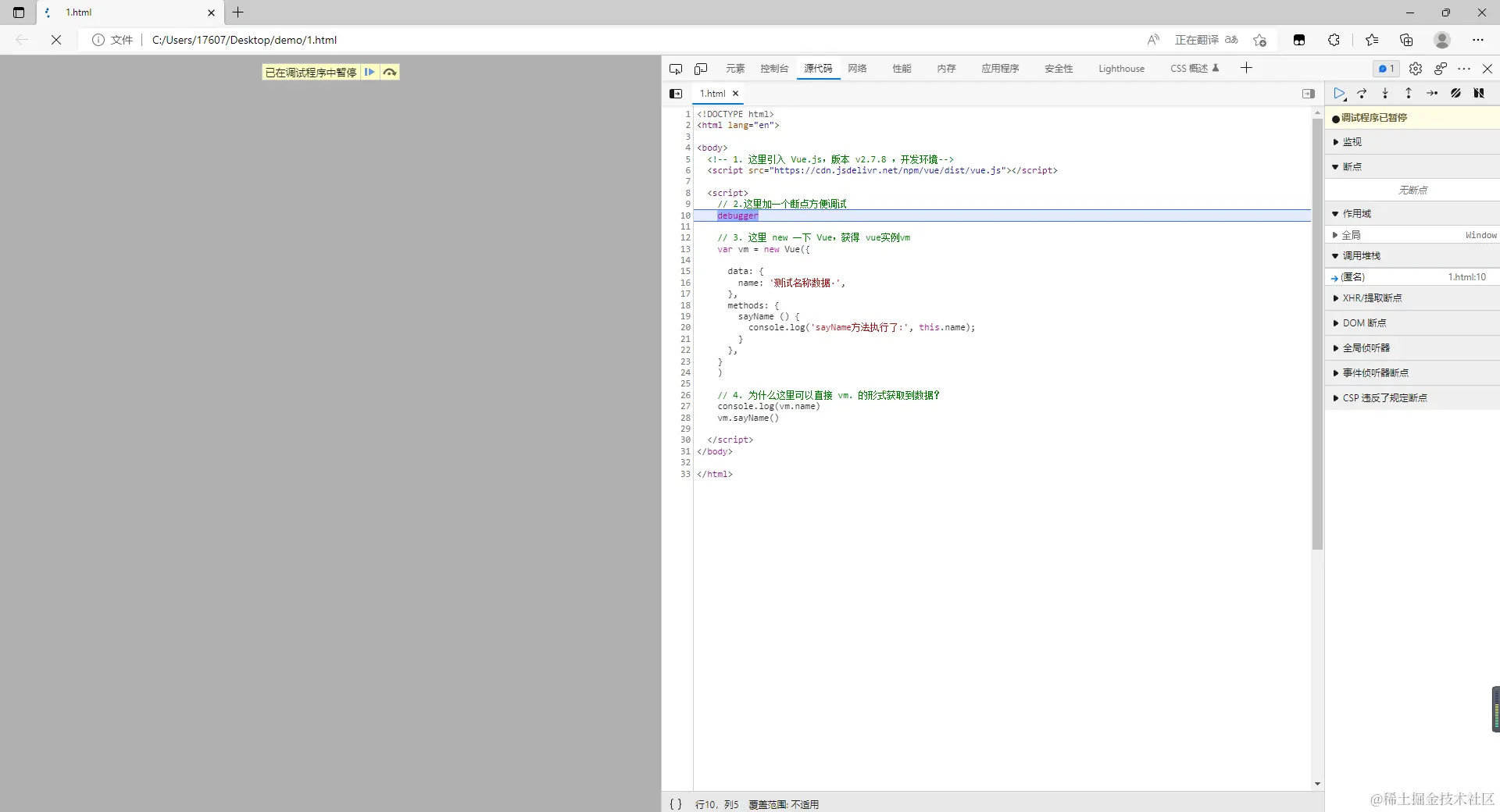Switch to the 应用程序 panel tab

(1000, 69)
